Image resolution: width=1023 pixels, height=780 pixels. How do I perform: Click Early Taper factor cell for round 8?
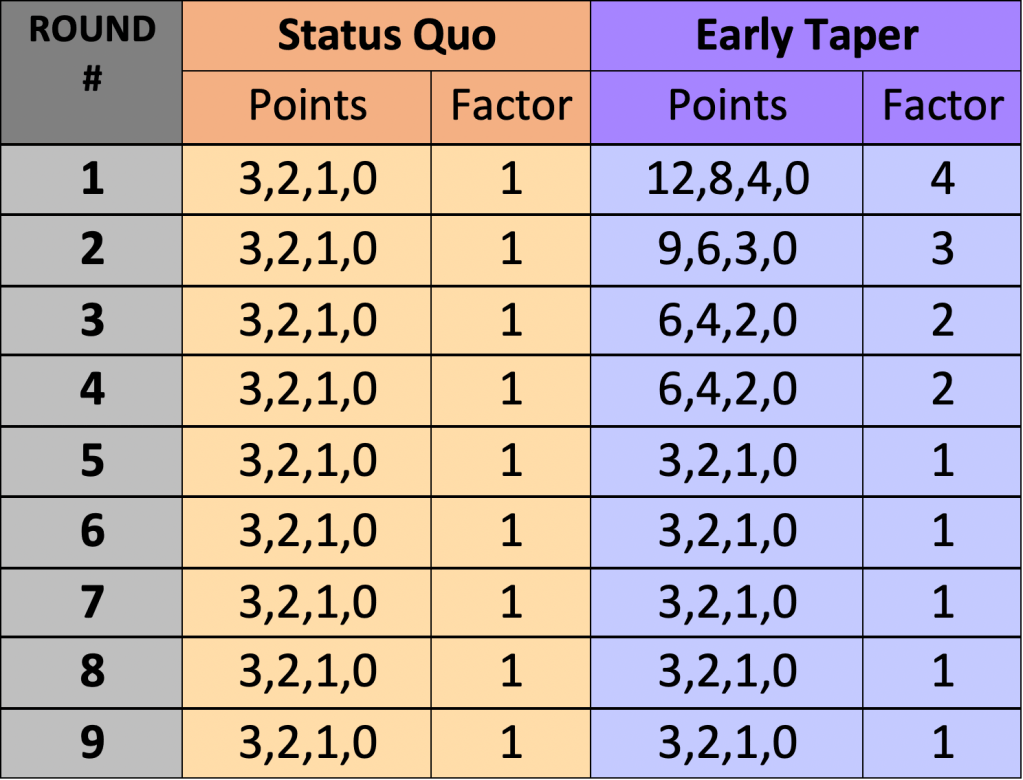[x=942, y=672]
